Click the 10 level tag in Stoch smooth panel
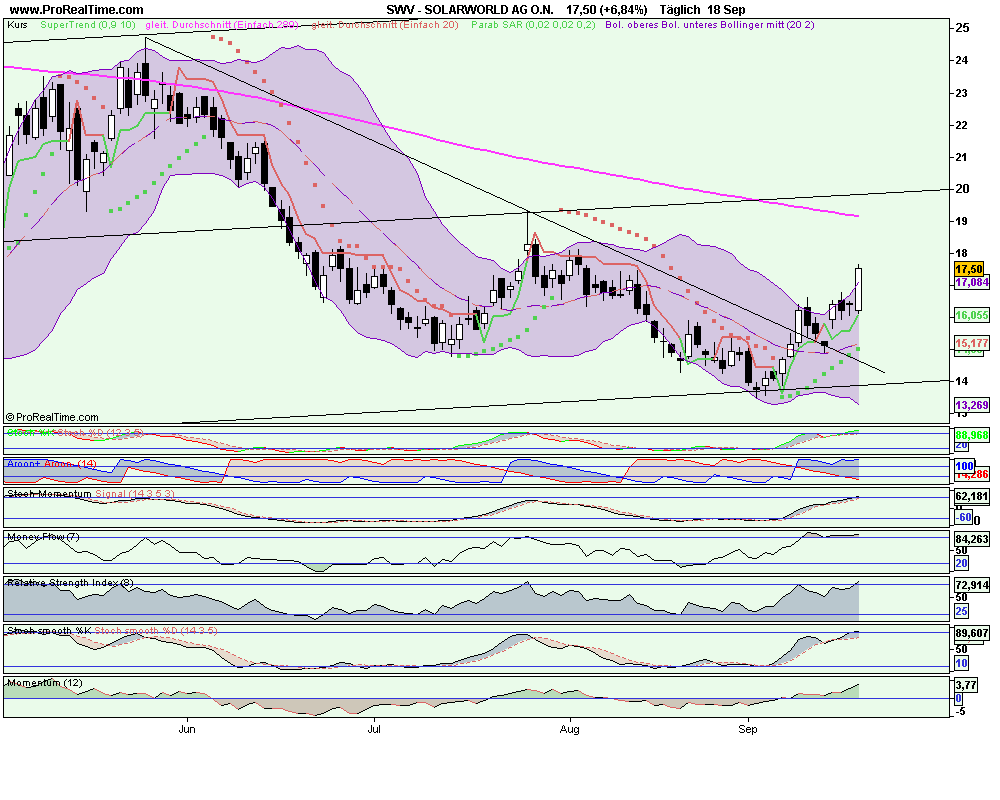1000x800 pixels. (961, 663)
